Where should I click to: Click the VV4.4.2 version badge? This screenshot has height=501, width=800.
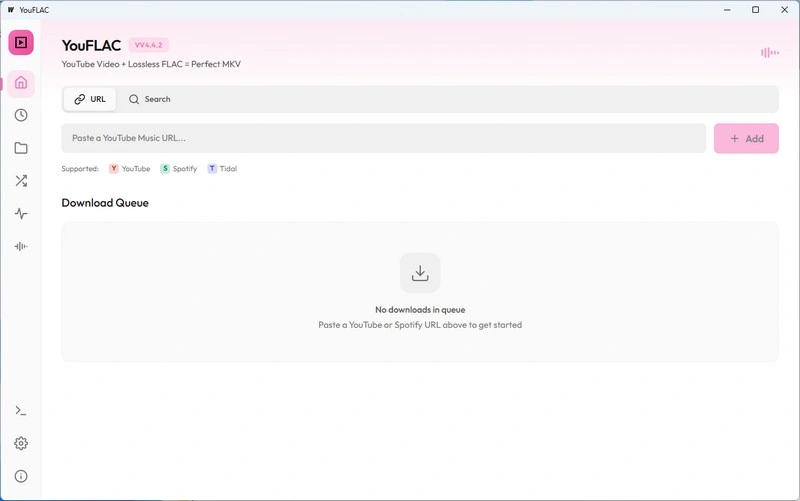[148, 45]
